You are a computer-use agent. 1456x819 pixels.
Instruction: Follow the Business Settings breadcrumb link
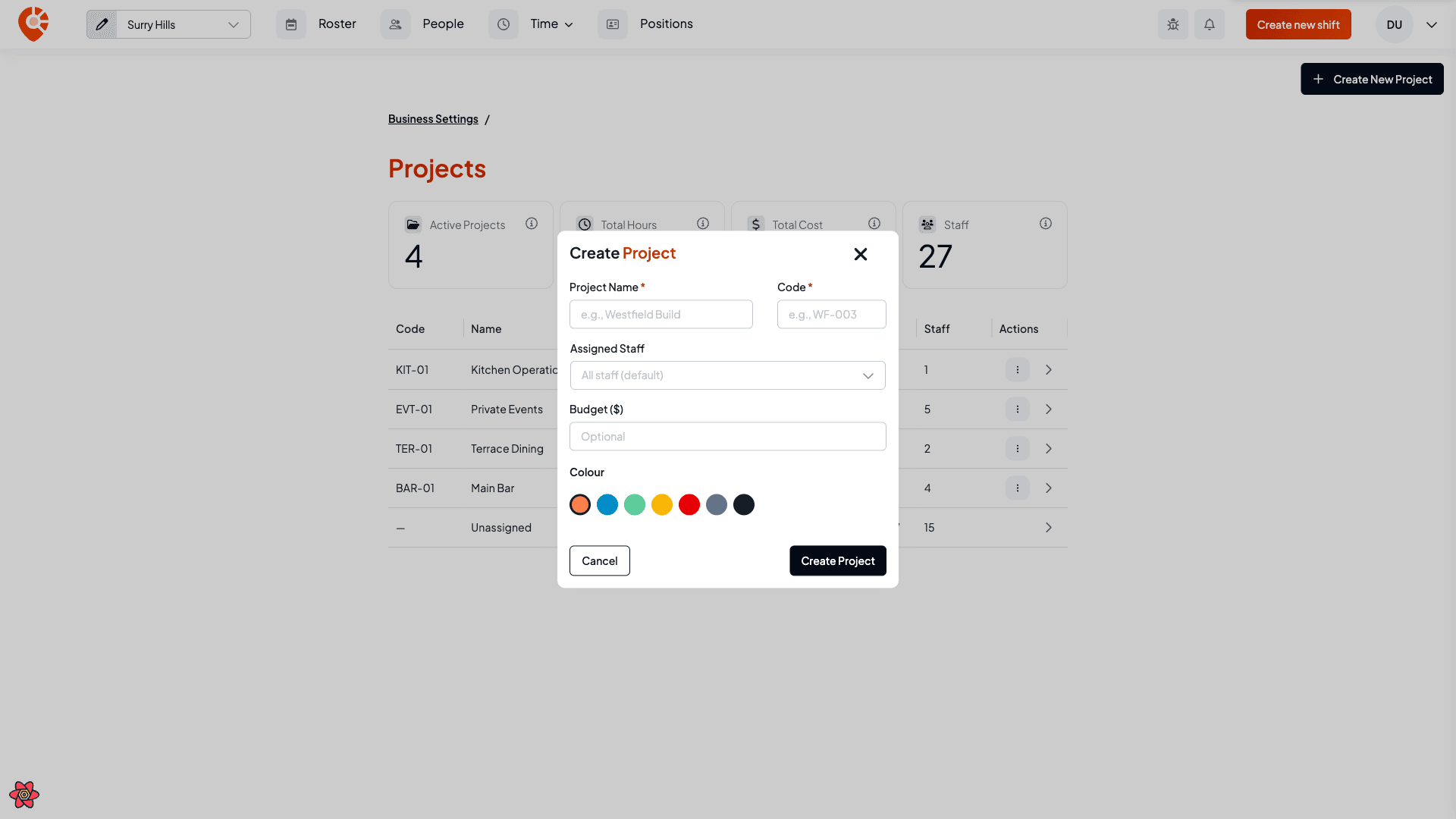(433, 119)
